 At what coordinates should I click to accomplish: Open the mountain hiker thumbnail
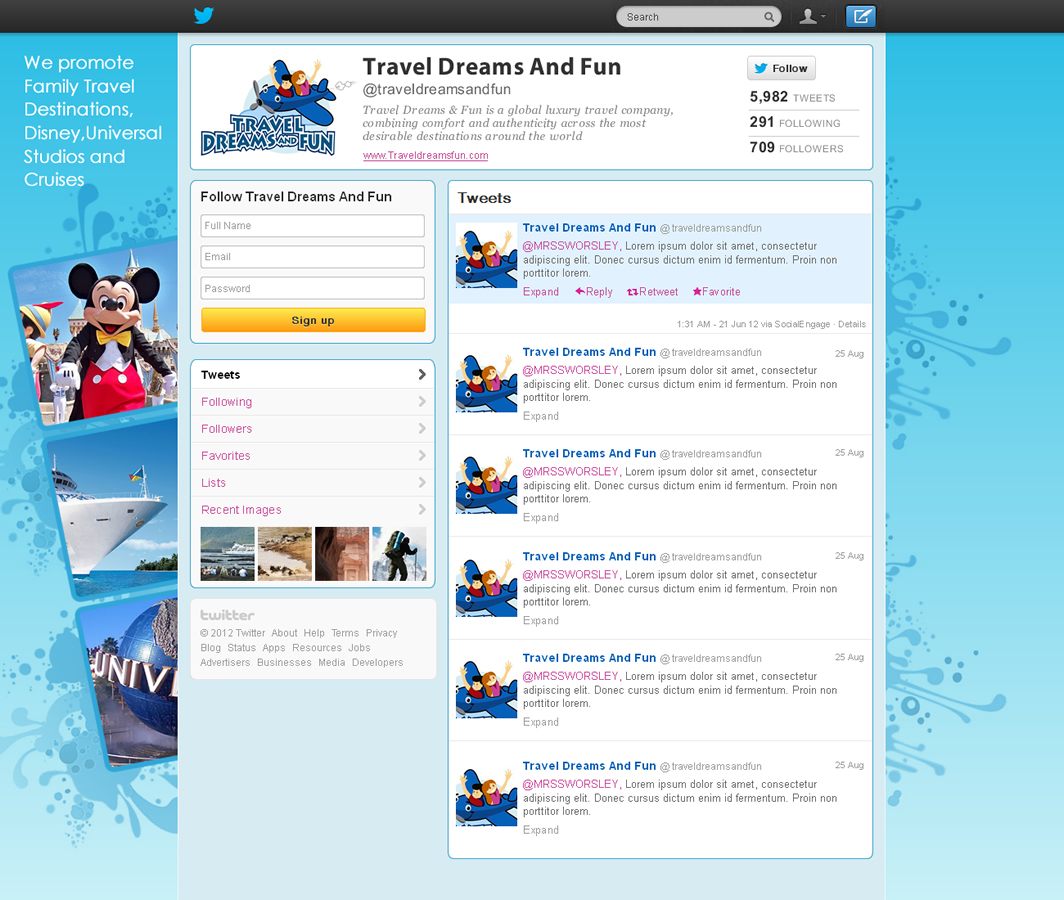[x=399, y=554]
